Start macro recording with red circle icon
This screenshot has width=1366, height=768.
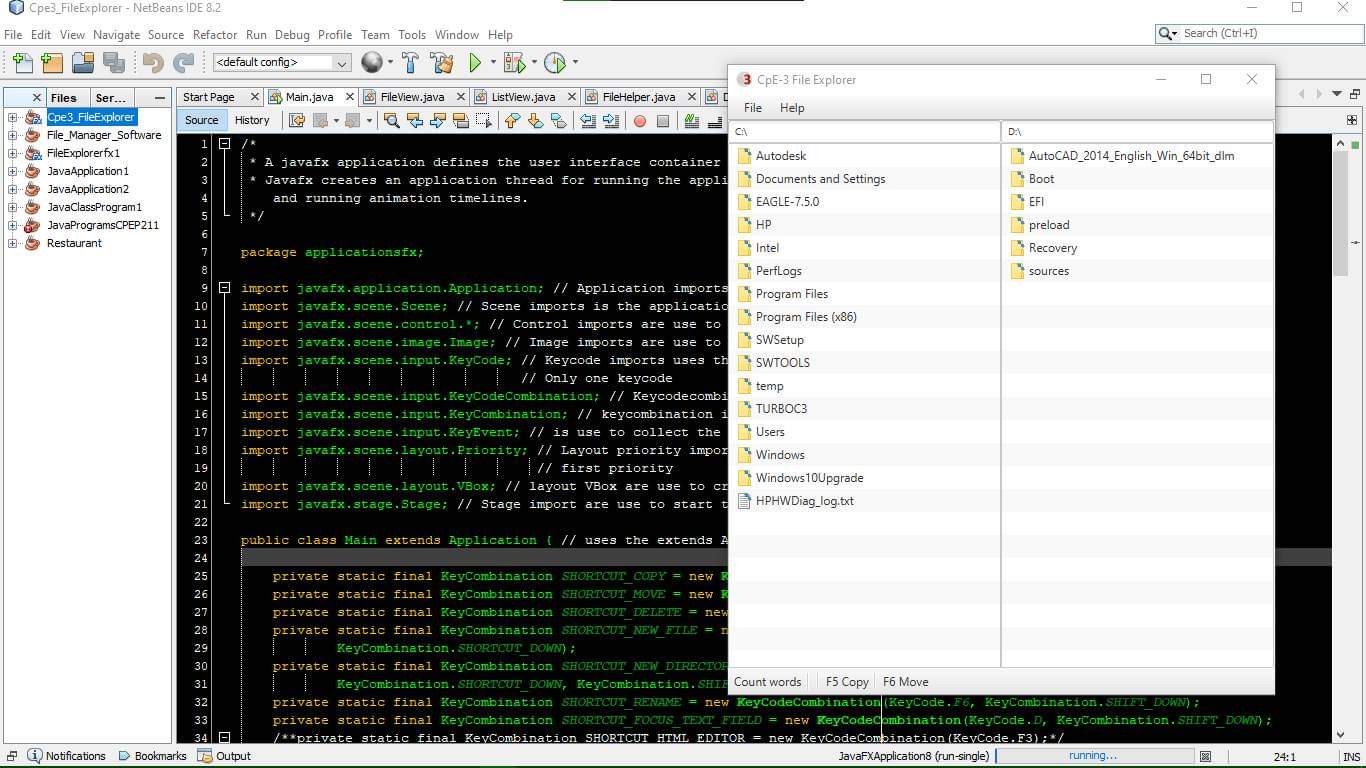[x=640, y=121]
